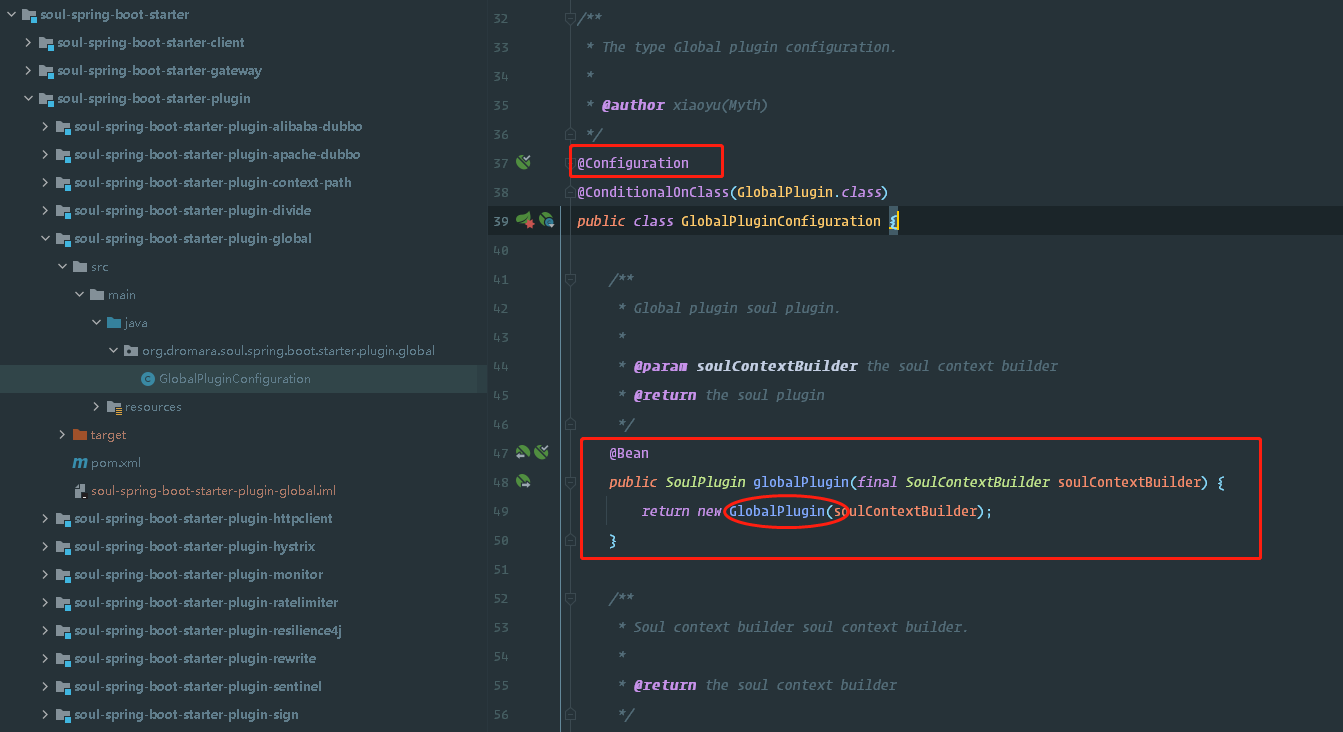Select soul-spring-boot-starter-plugin-divide module

[x=192, y=211]
